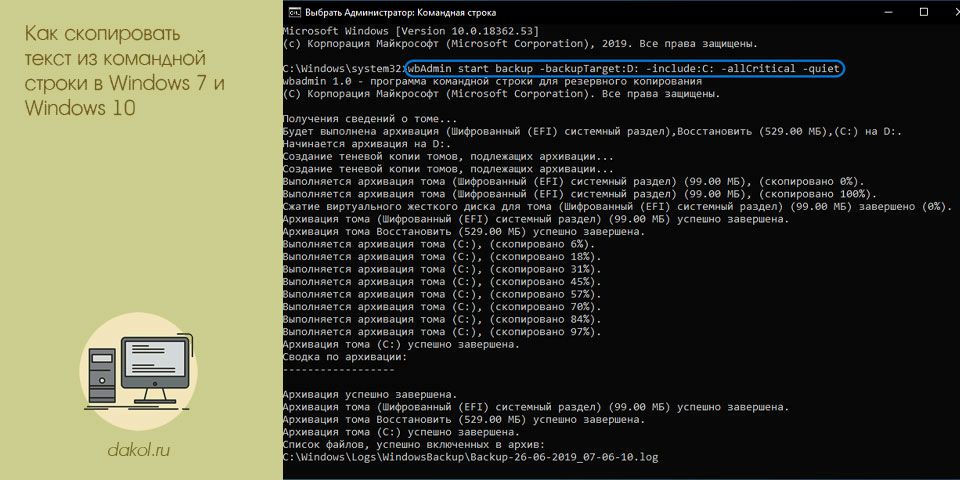960x480 pixels.
Task: Open the Command Prompt system menu icon
Action: (x=294, y=12)
